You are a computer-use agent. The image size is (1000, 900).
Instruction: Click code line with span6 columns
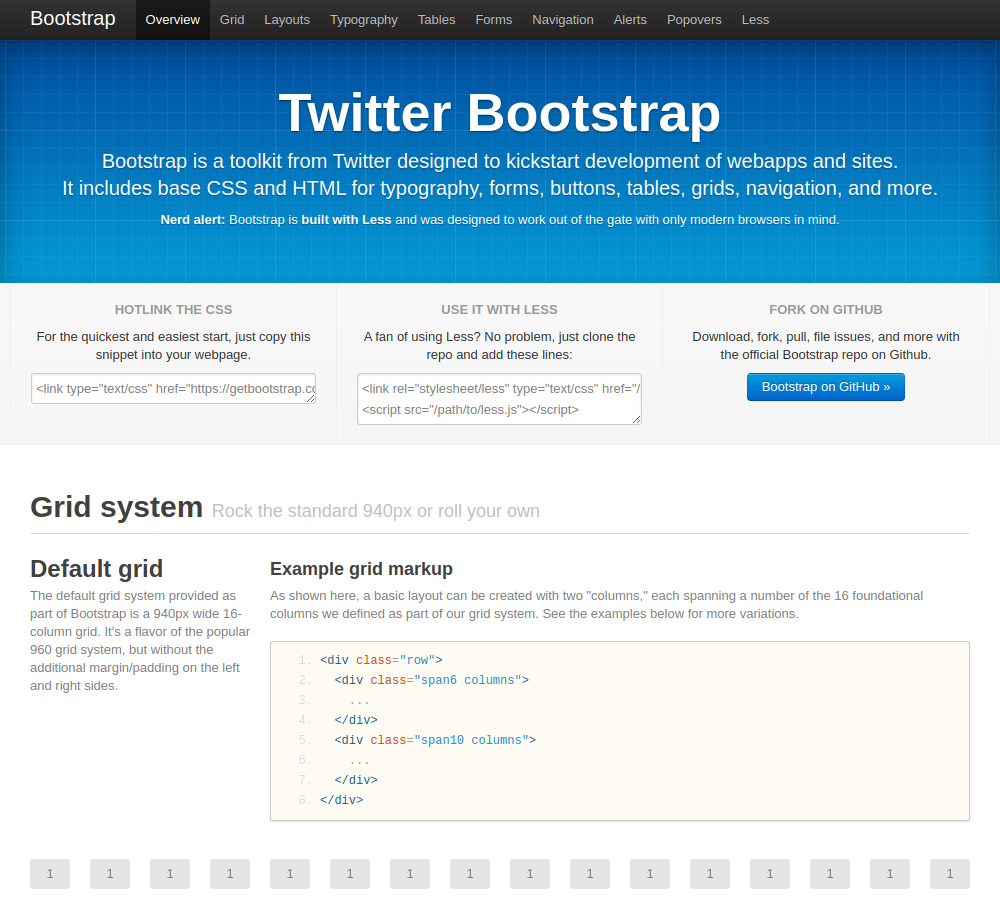pyautogui.click(x=431, y=680)
